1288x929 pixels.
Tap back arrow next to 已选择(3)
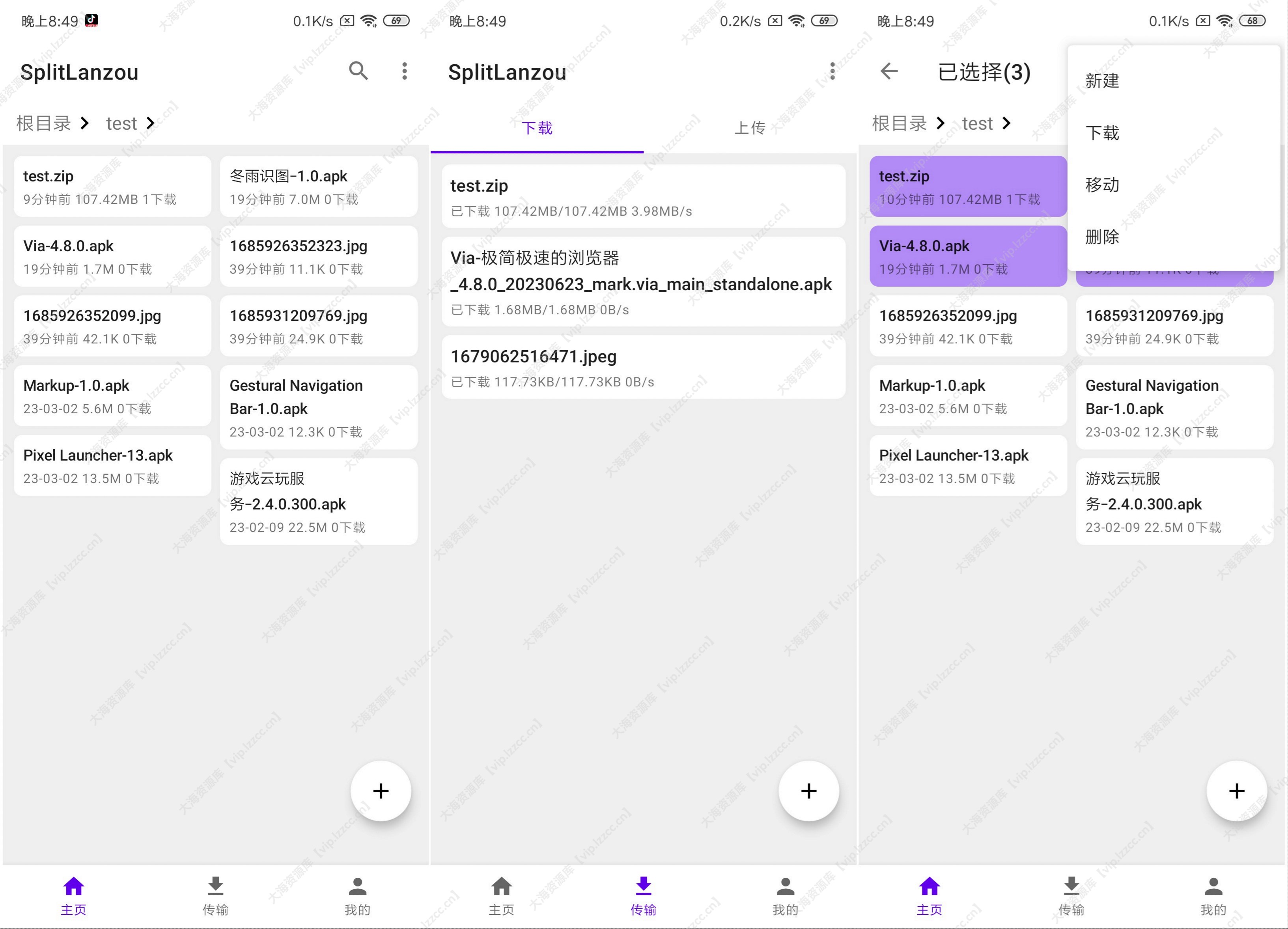tap(889, 71)
